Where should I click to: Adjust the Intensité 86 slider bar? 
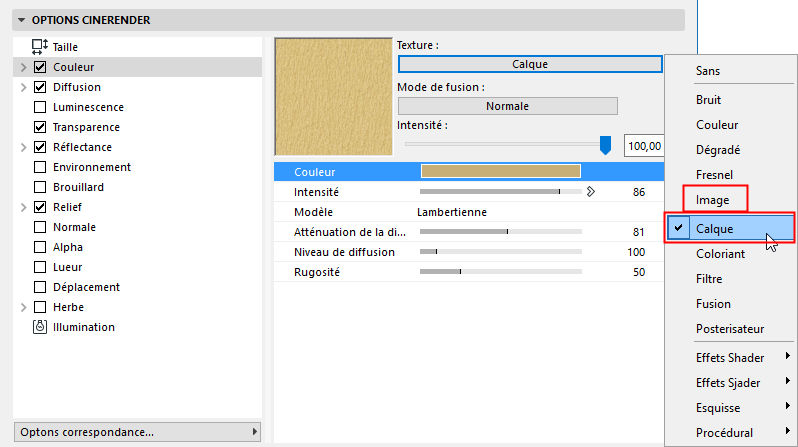pyautogui.click(x=501, y=192)
